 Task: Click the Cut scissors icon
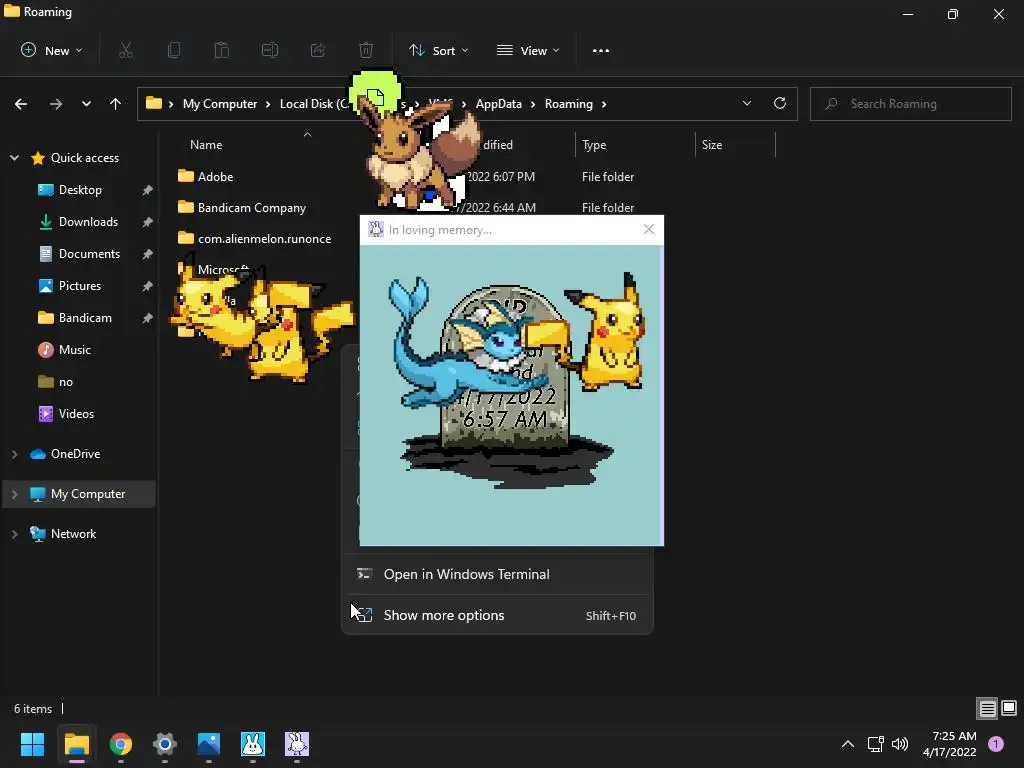[126, 50]
